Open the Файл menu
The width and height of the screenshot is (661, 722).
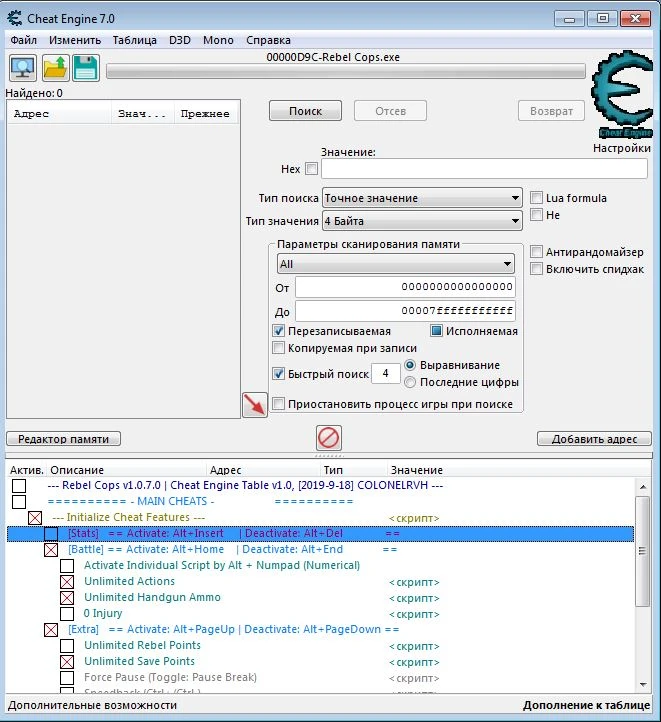(23, 40)
